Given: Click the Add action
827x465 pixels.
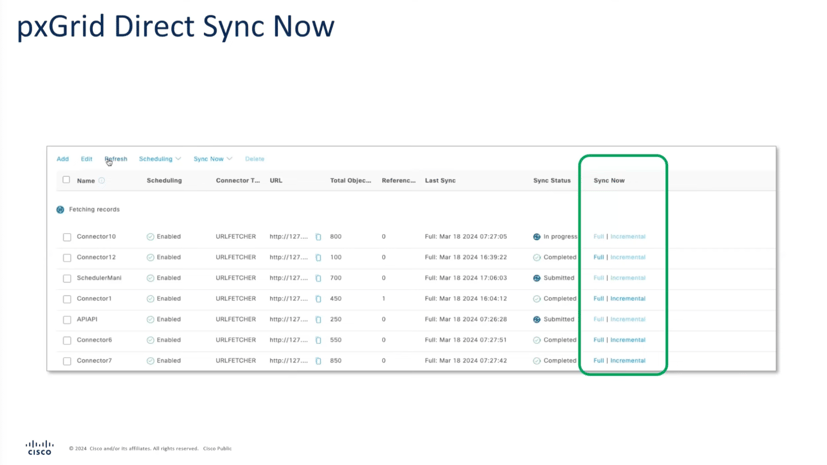Looking at the screenshot, I should pyautogui.click(x=63, y=159).
